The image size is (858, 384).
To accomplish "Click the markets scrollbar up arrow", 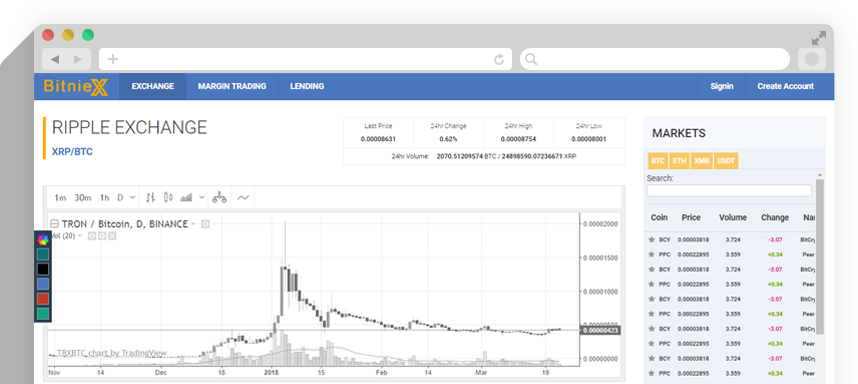I will coord(819,174).
